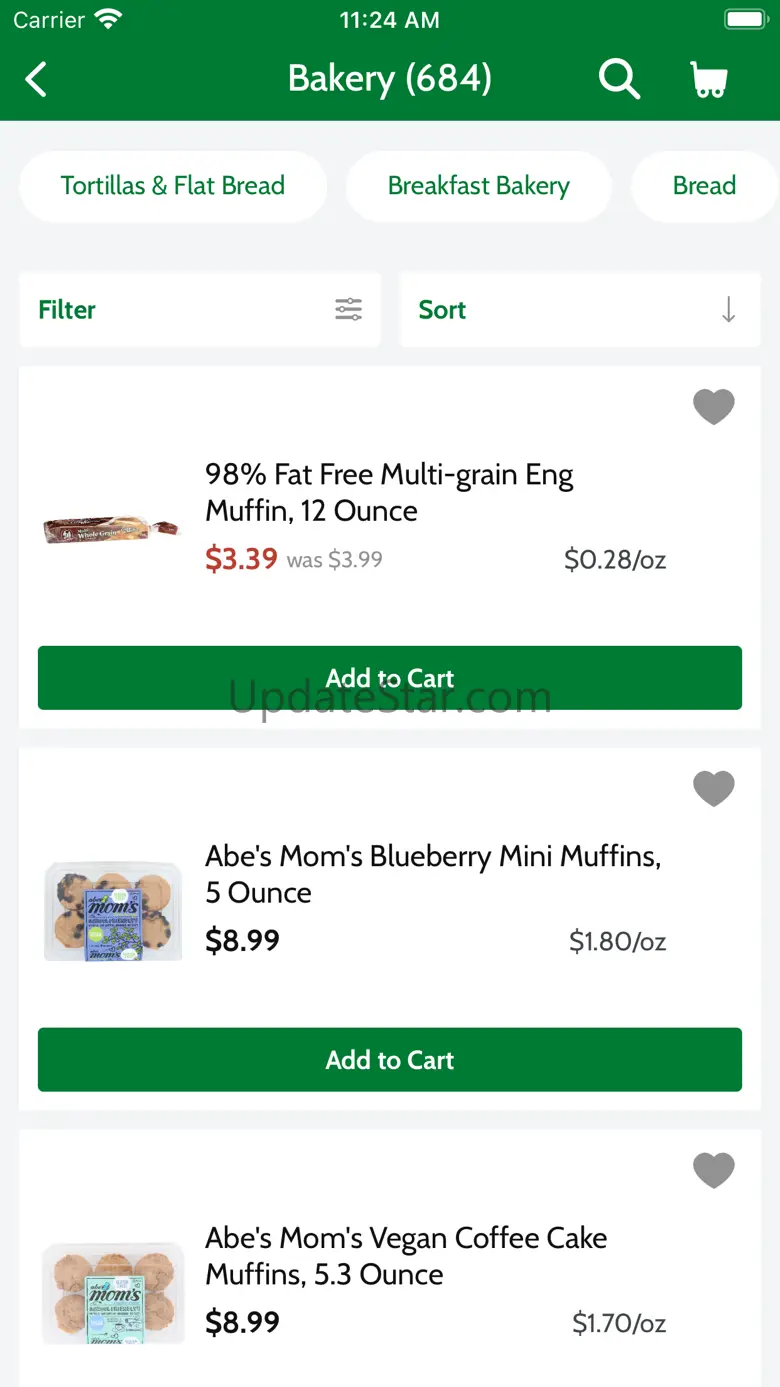
Task: Go back using the back arrow
Action: (36, 79)
